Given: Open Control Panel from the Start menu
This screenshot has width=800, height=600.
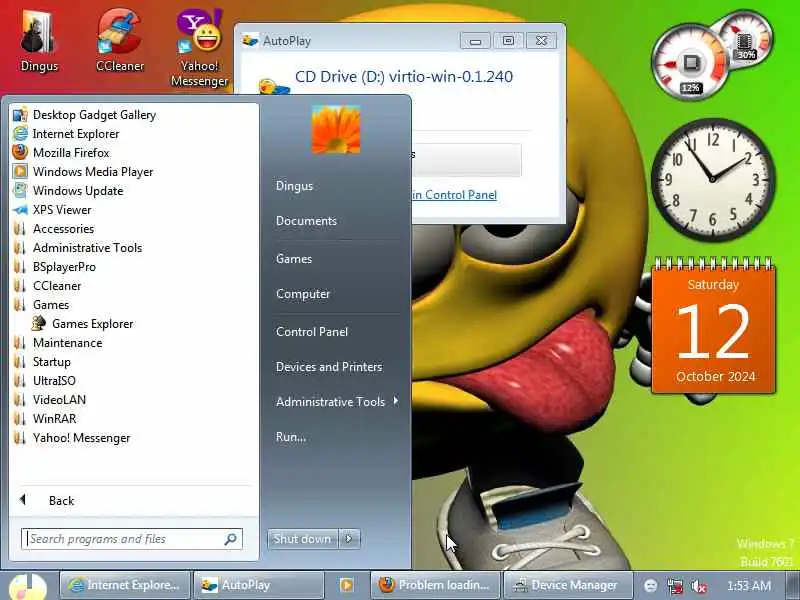Looking at the screenshot, I should pyautogui.click(x=312, y=332).
